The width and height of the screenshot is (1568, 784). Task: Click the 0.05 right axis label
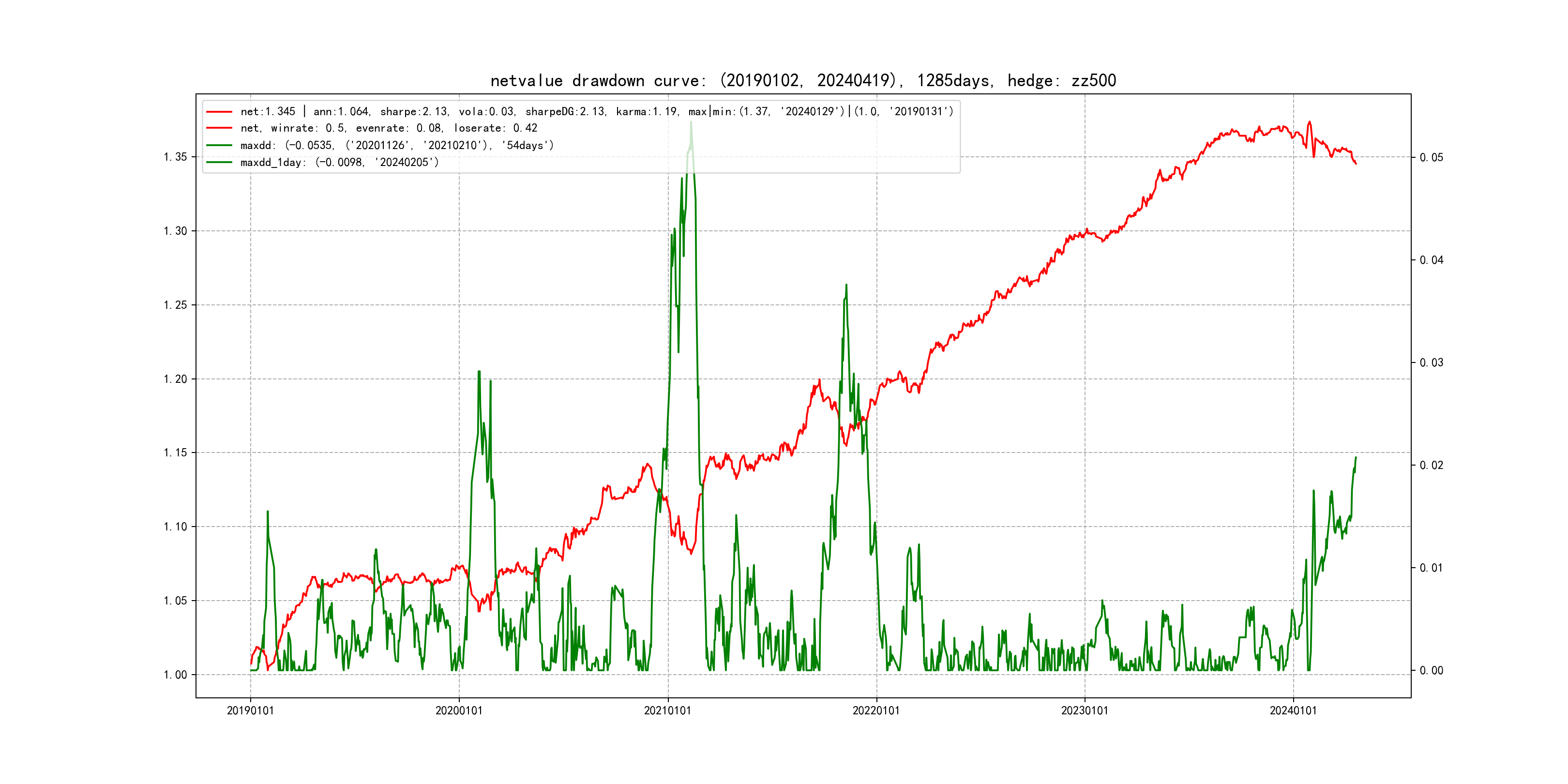coord(1431,158)
